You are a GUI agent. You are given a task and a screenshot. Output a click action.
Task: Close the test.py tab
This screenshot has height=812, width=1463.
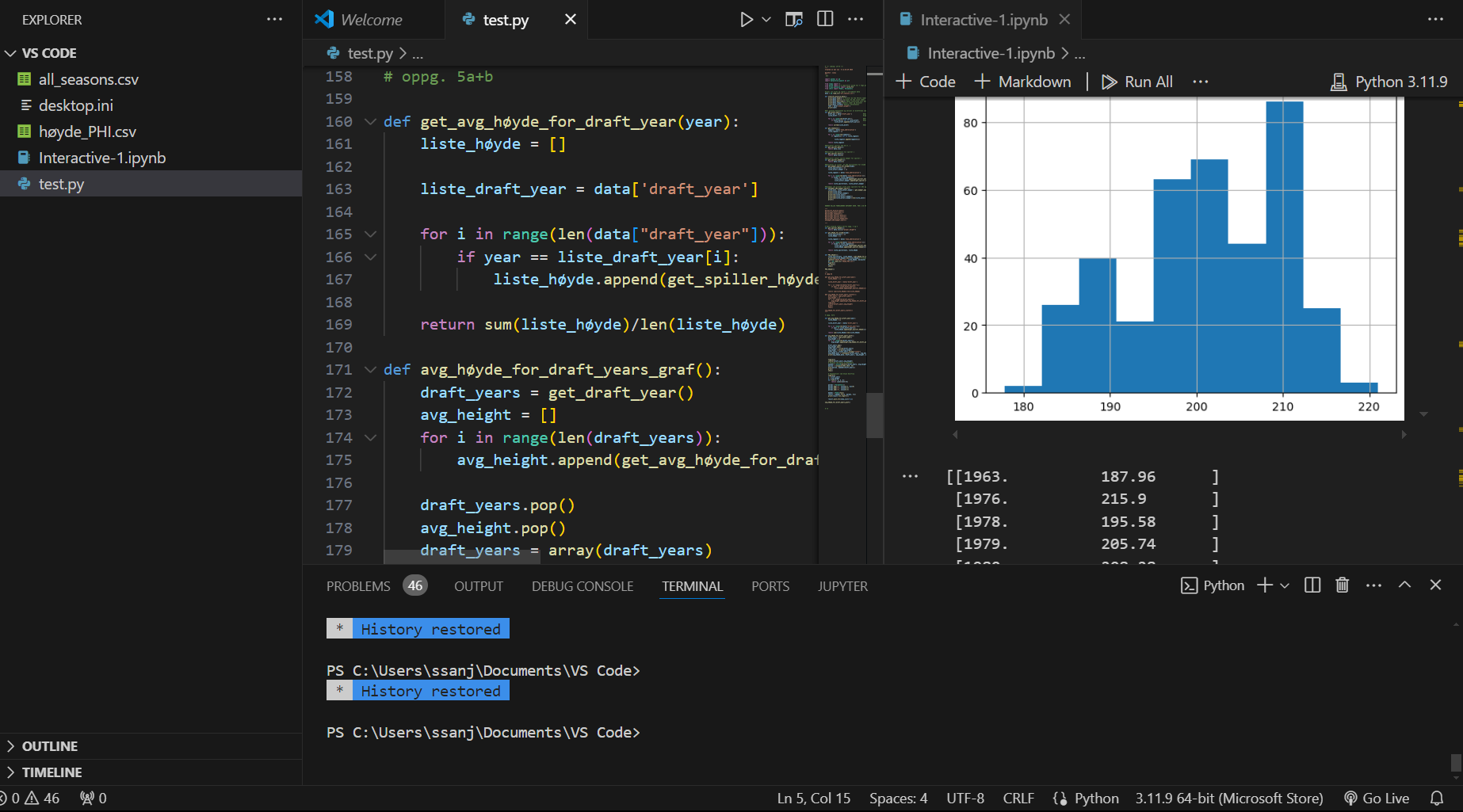(x=571, y=20)
